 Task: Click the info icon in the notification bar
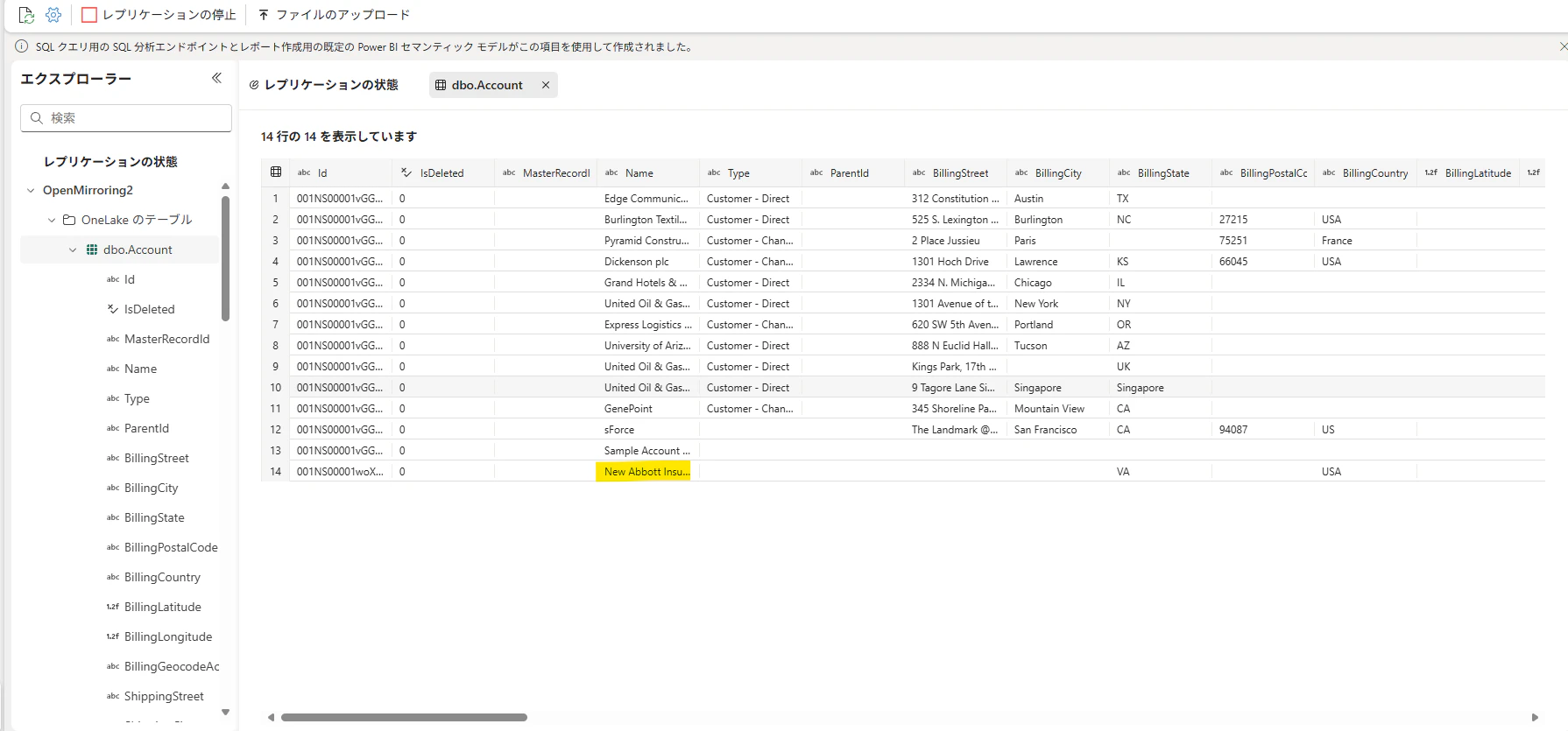pos(22,46)
